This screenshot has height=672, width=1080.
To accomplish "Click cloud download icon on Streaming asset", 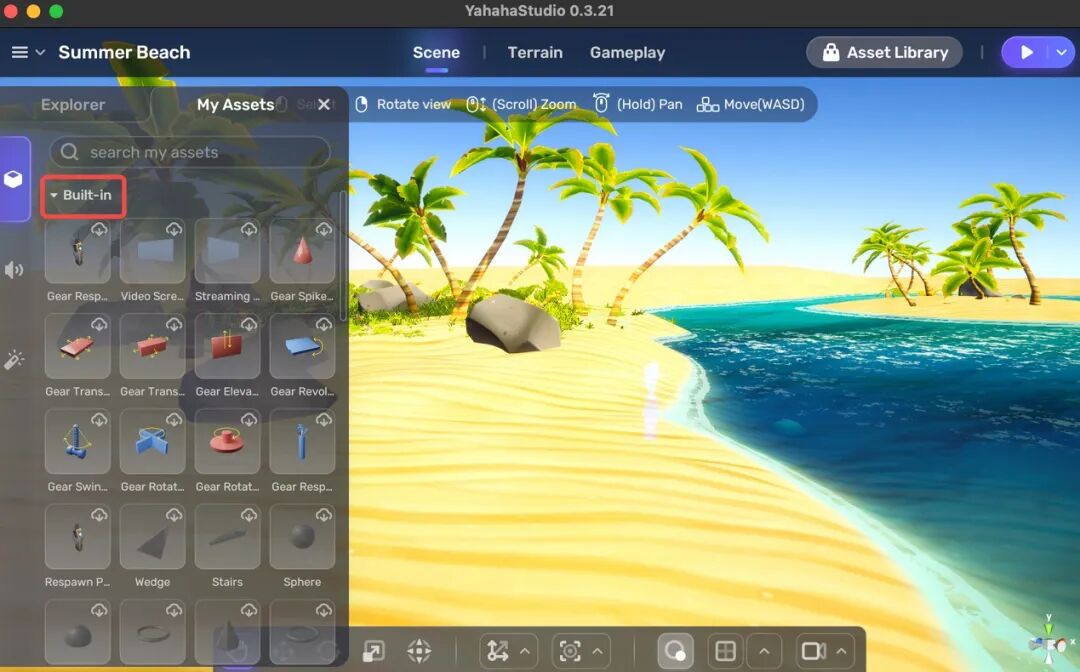I will tap(249, 229).
